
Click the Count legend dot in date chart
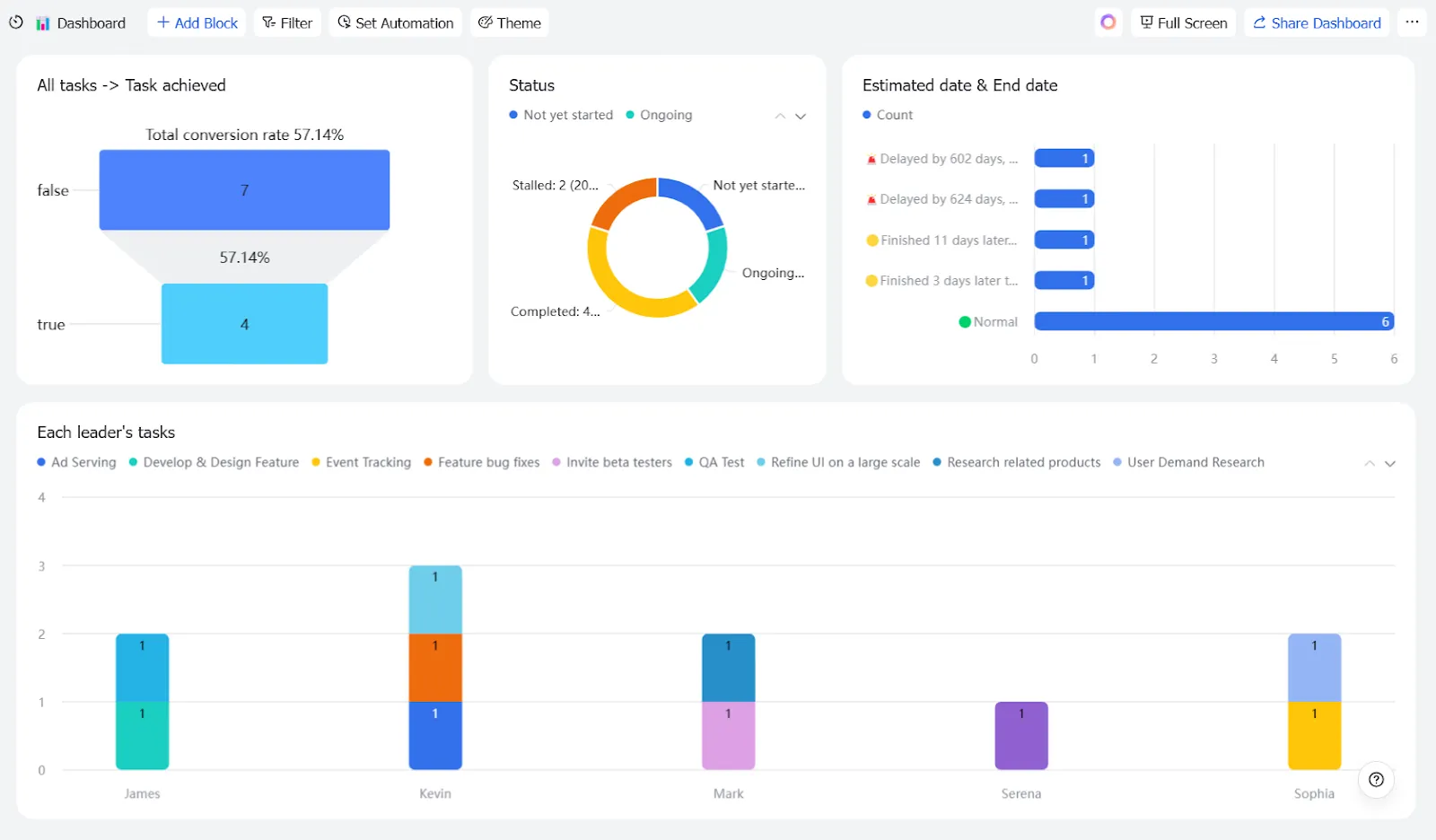(x=867, y=115)
